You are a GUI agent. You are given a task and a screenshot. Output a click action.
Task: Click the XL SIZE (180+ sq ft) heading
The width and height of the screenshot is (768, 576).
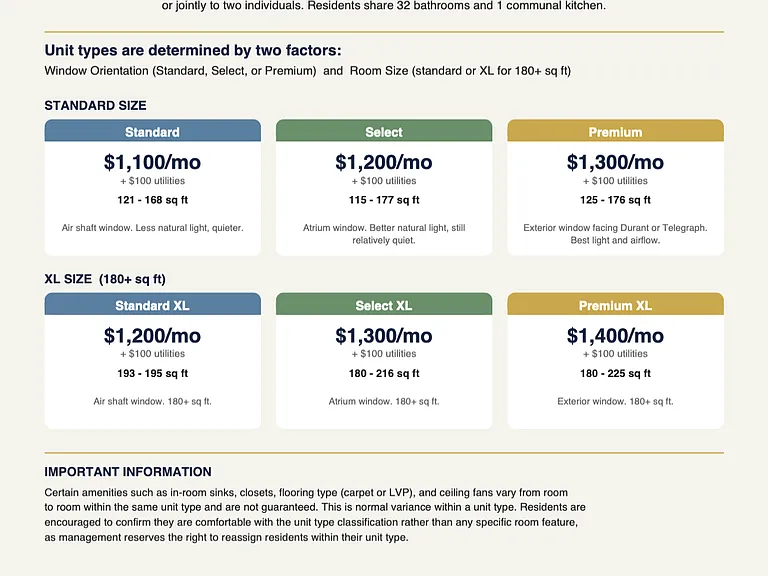105,279
